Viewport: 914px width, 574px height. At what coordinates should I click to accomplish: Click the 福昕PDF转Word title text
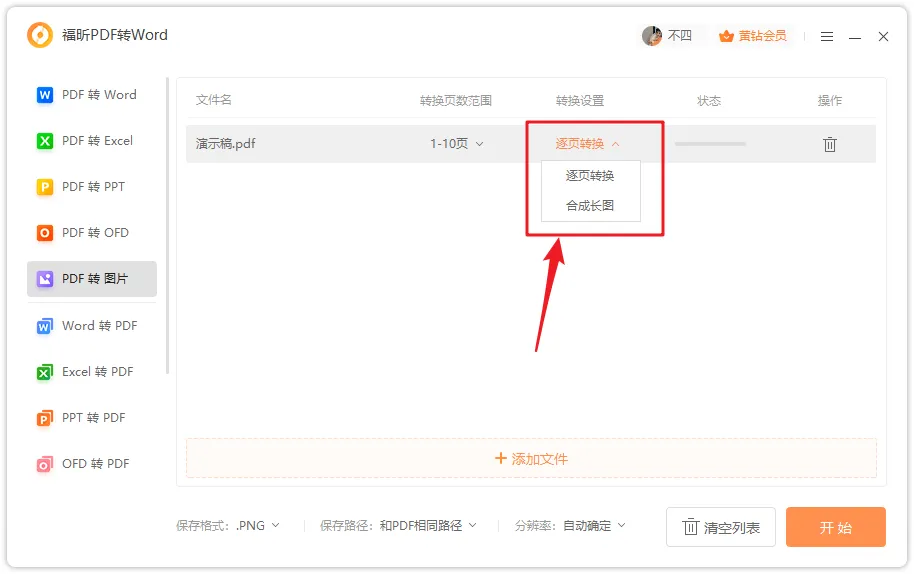[115, 35]
